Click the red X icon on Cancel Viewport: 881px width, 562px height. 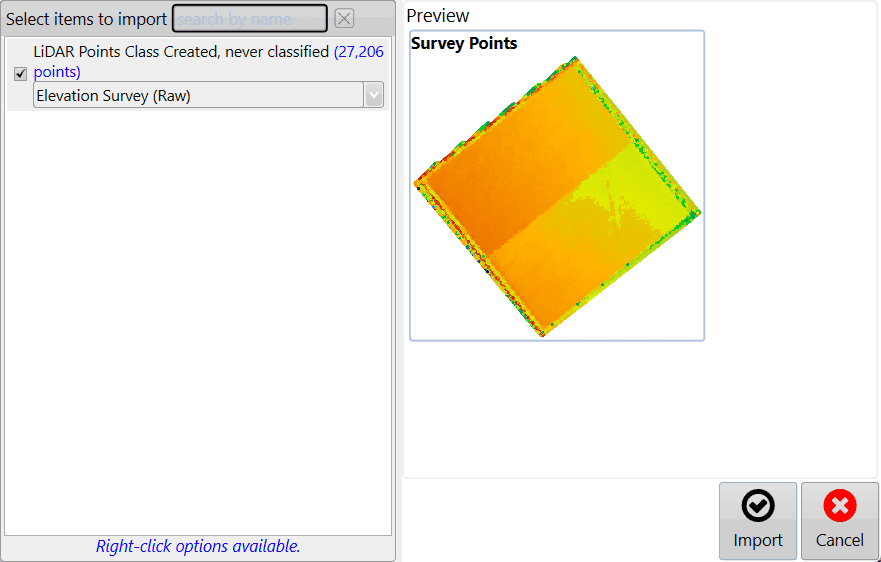coord(839,508)
